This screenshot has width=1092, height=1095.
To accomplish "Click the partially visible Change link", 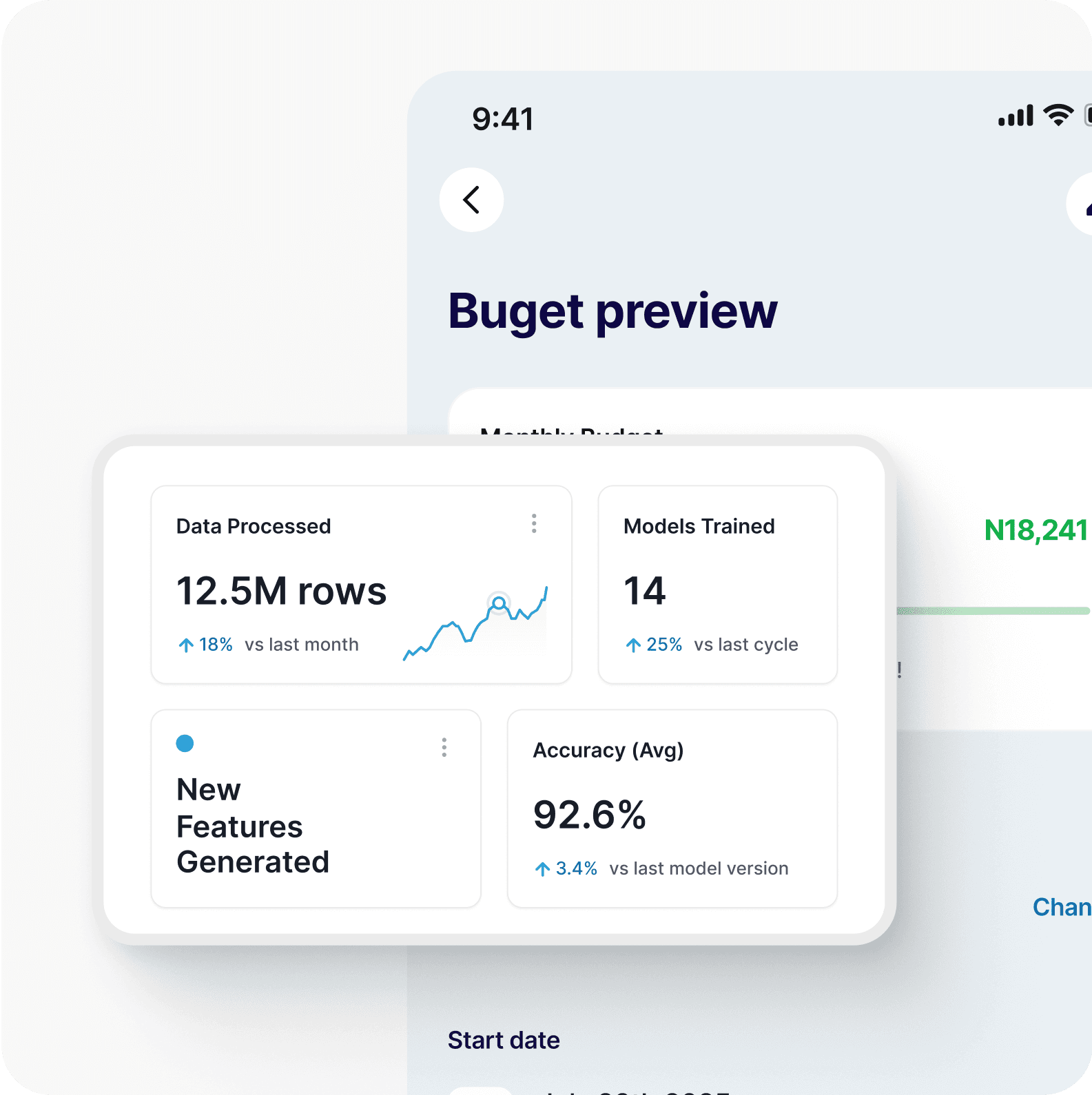I will [1061, 907].
